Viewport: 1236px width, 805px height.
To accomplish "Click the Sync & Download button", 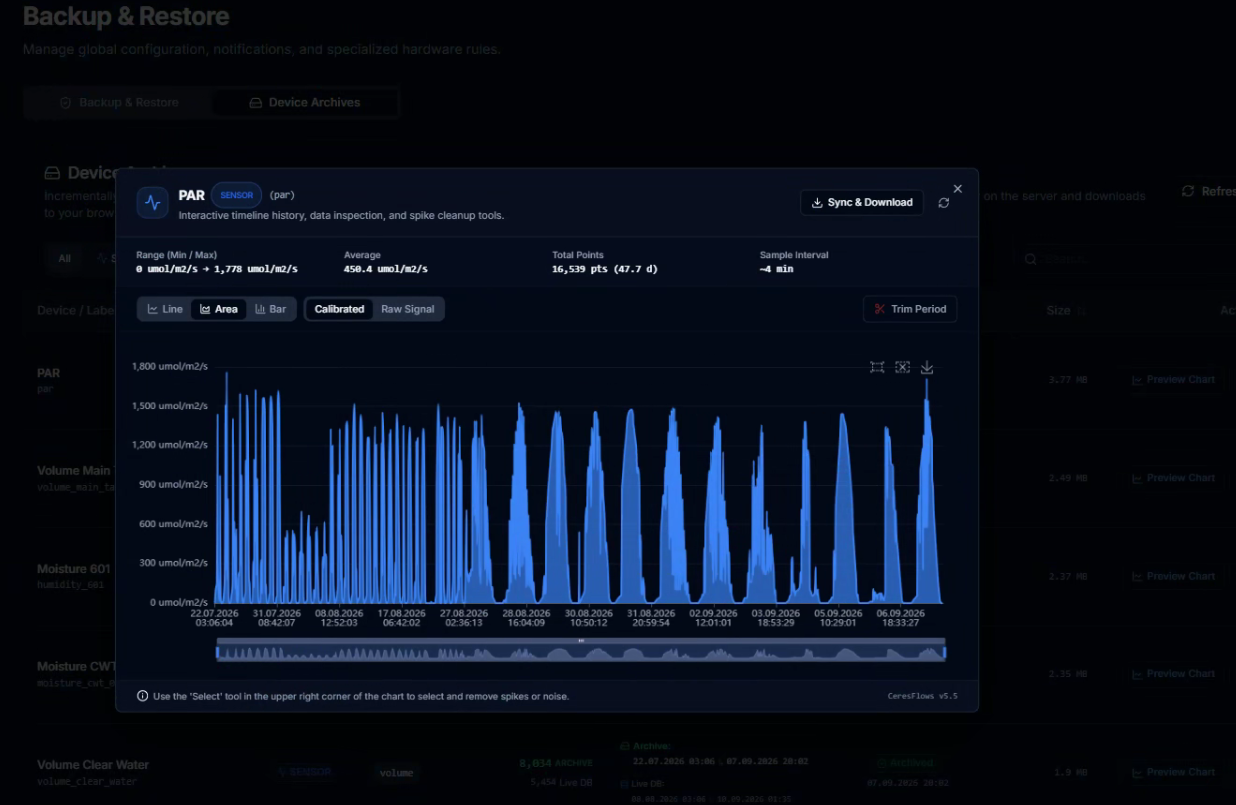I will pyautogui.click(x=862, y=202).
